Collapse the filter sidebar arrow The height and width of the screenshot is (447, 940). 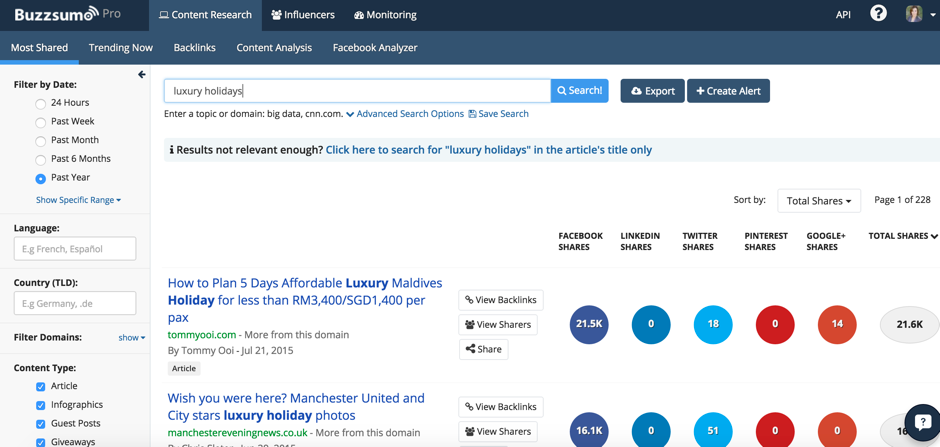[141, 74]
